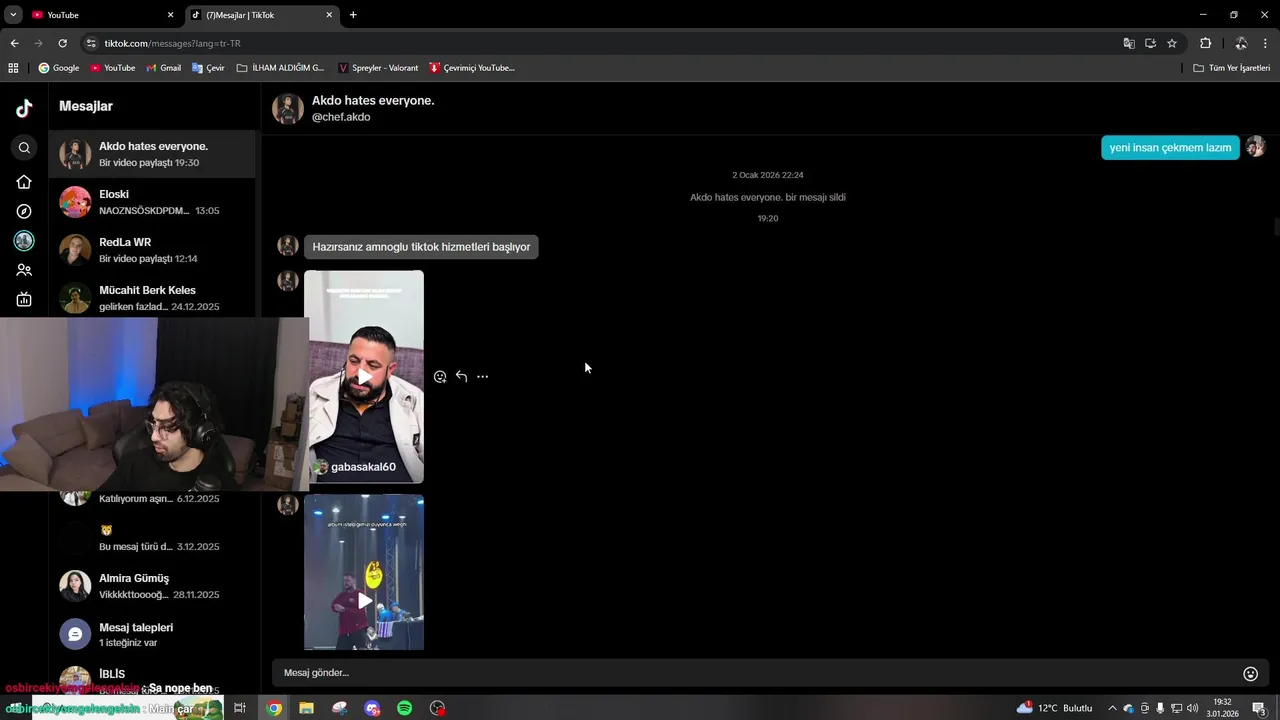
Task: Open Çevrimiçi YouTube bookmark
Action: [472, 68]
